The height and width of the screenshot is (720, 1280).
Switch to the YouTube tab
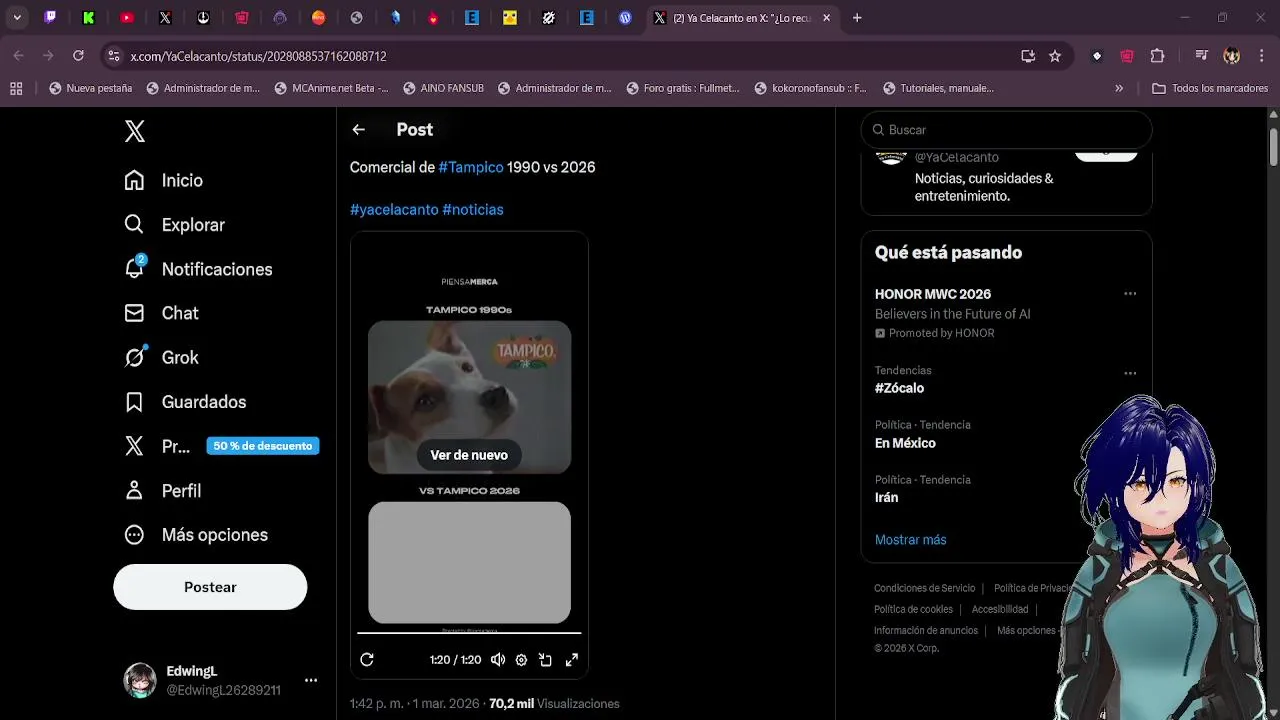coord(127,17)
